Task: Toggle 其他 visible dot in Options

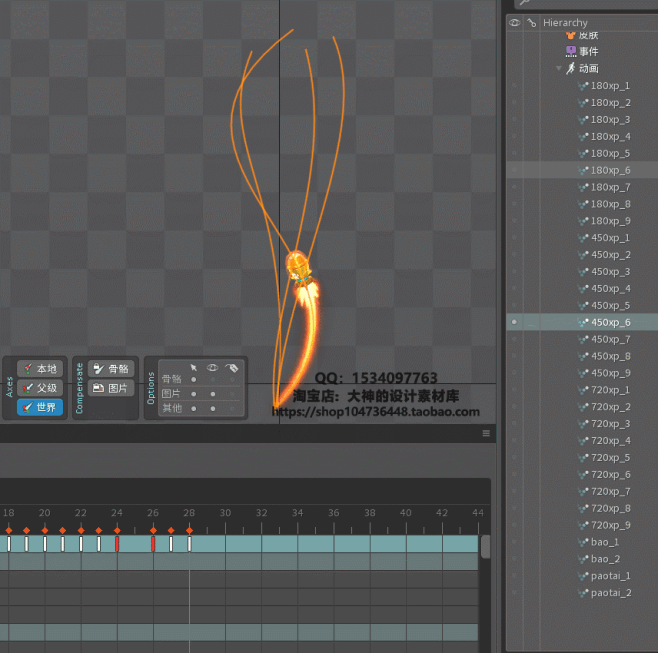Action: pos(213,408)
